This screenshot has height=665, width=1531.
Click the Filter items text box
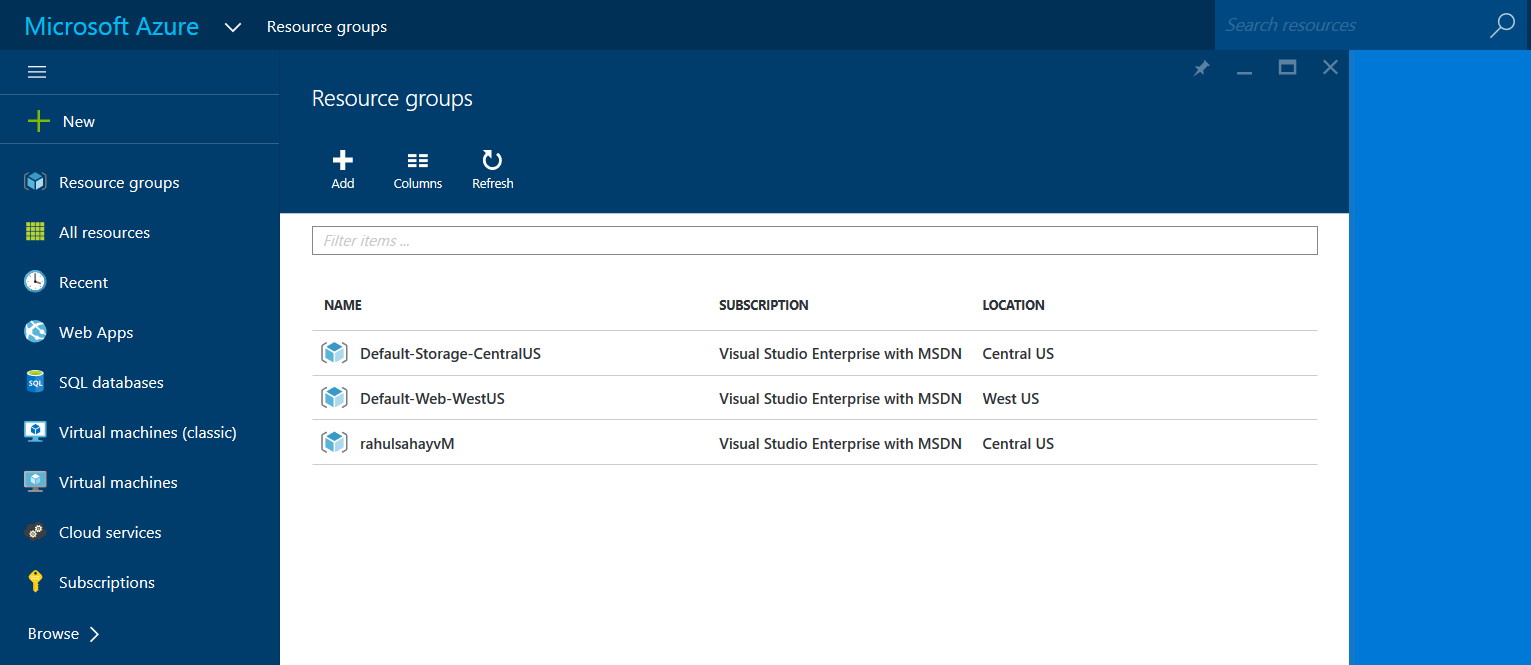point(815,241)
